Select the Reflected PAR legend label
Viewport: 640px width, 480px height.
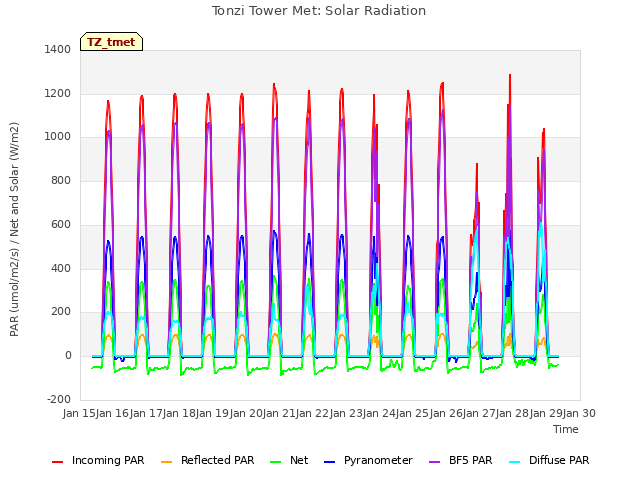[x=218, y=460]
